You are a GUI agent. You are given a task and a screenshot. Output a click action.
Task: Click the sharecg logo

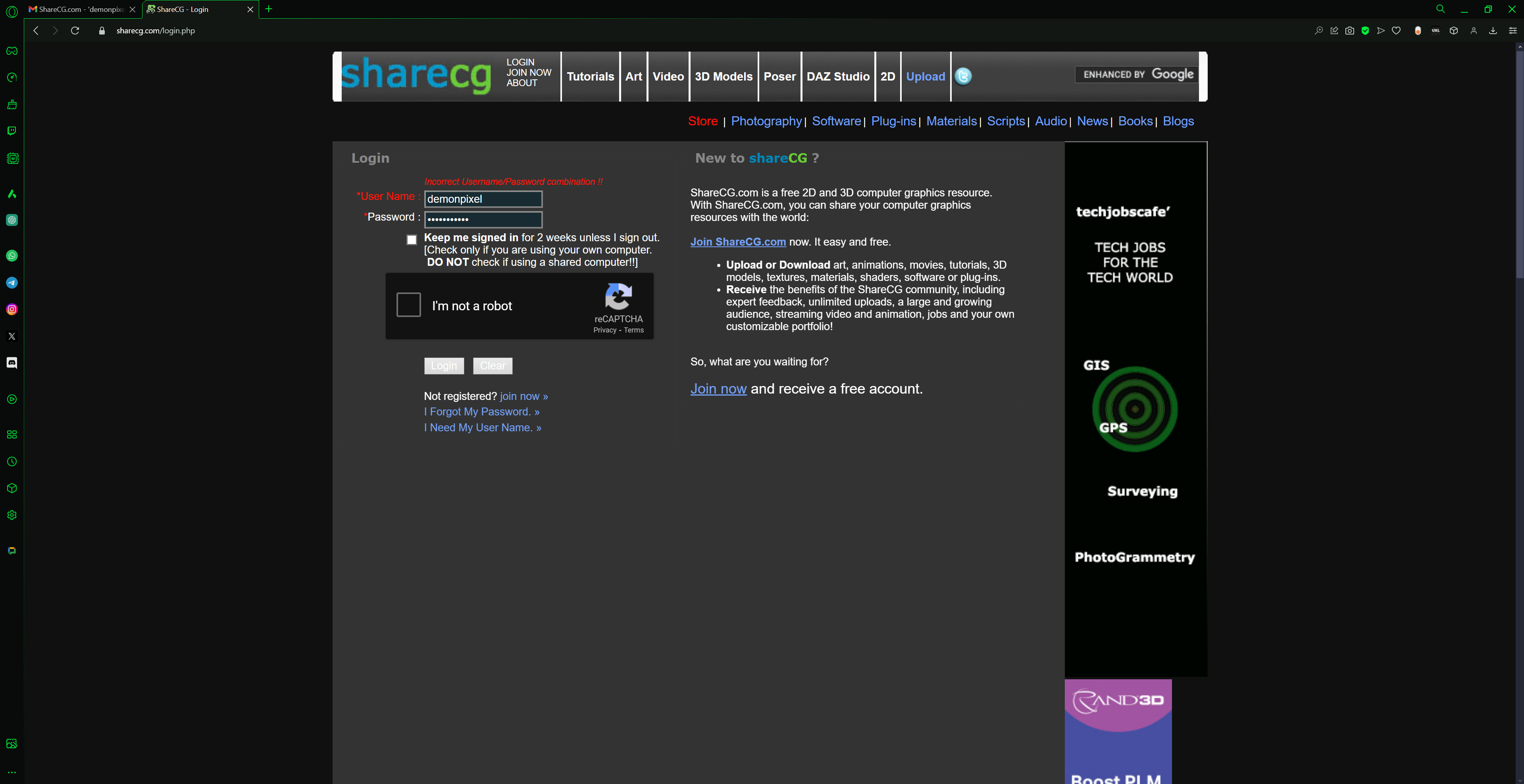pos(416,76)
